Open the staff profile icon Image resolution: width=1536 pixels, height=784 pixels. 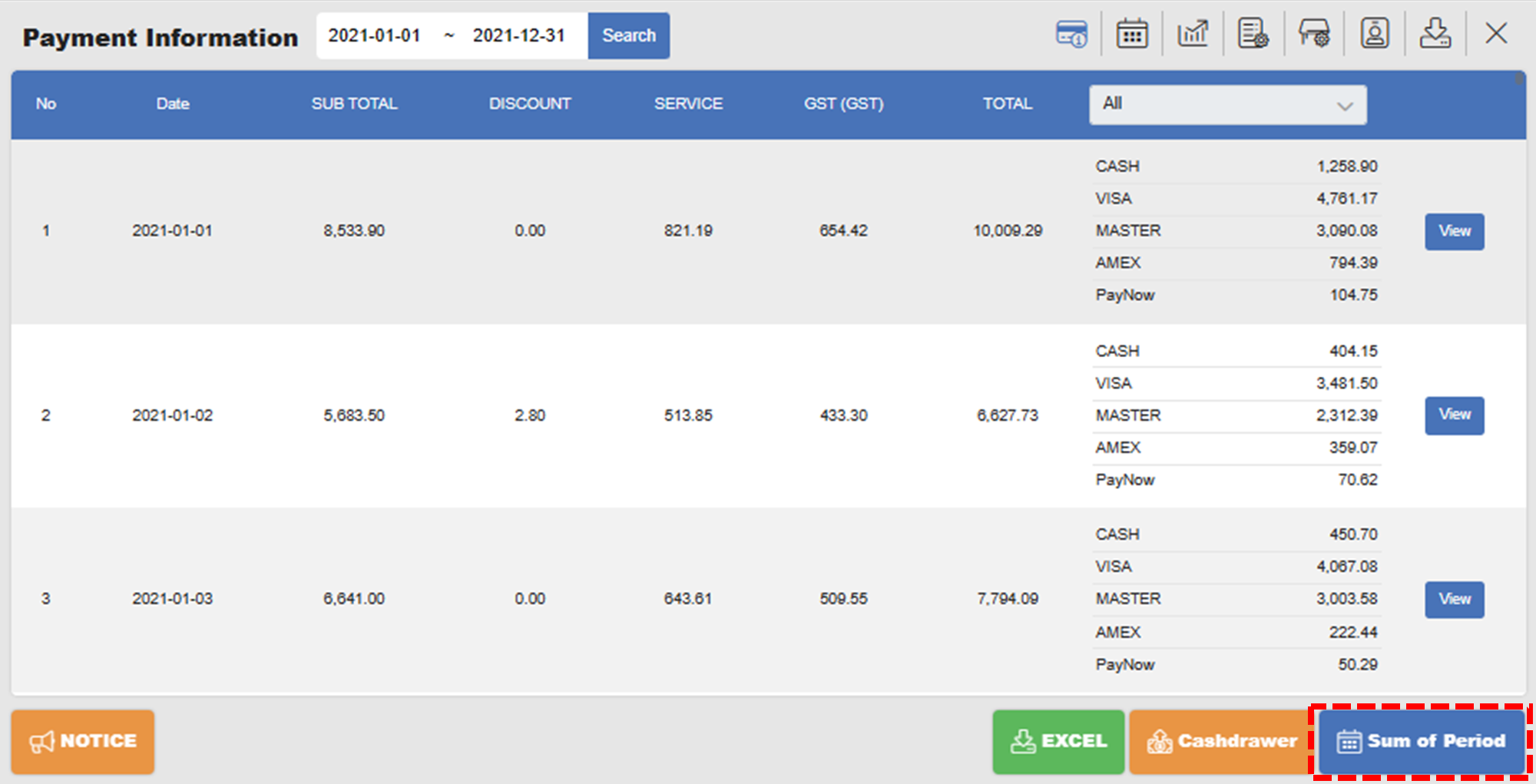1375,34
